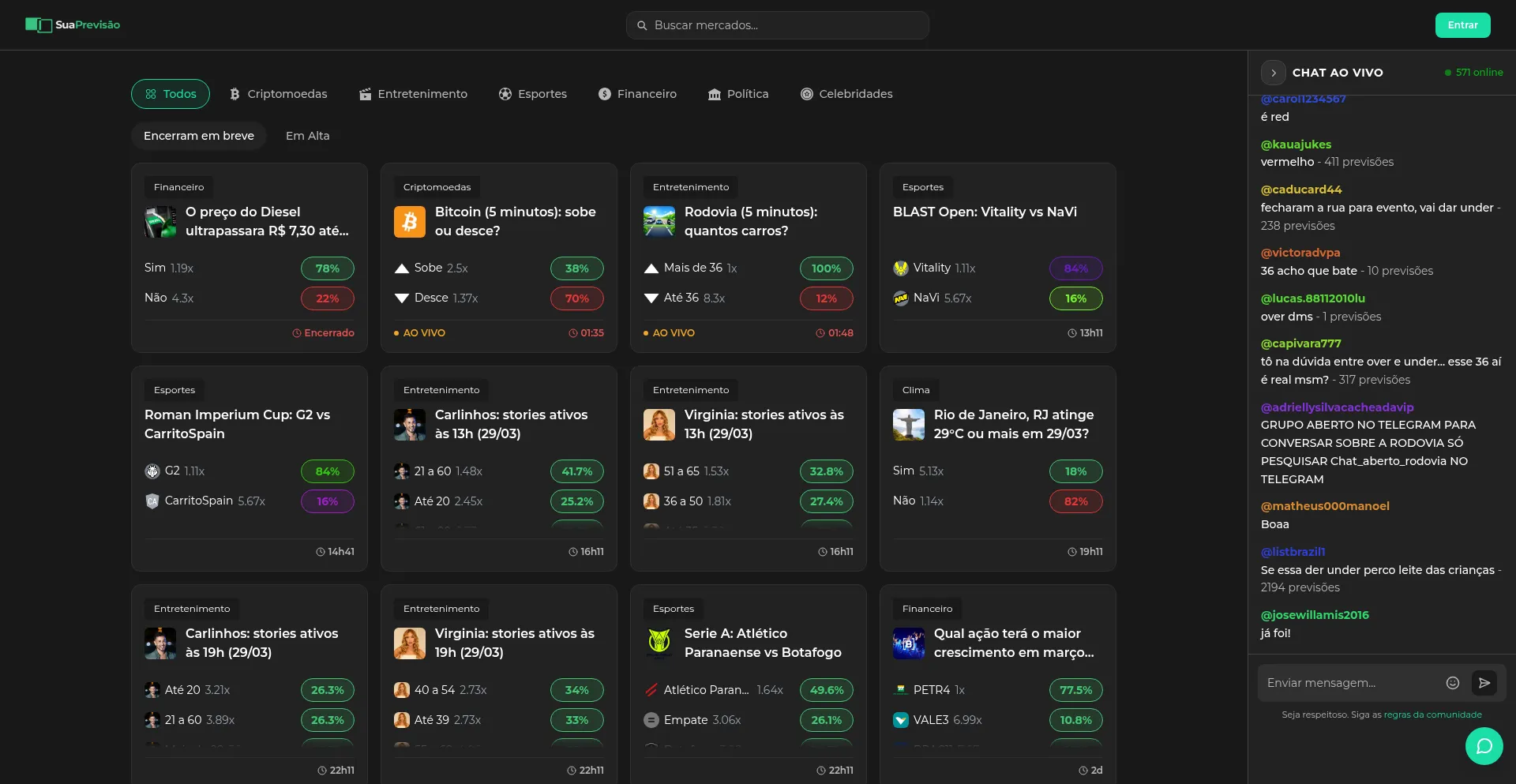Open the regras da comunidade link
The width and height of the screenshot is (1516, 784).
tap(1433, 715)
